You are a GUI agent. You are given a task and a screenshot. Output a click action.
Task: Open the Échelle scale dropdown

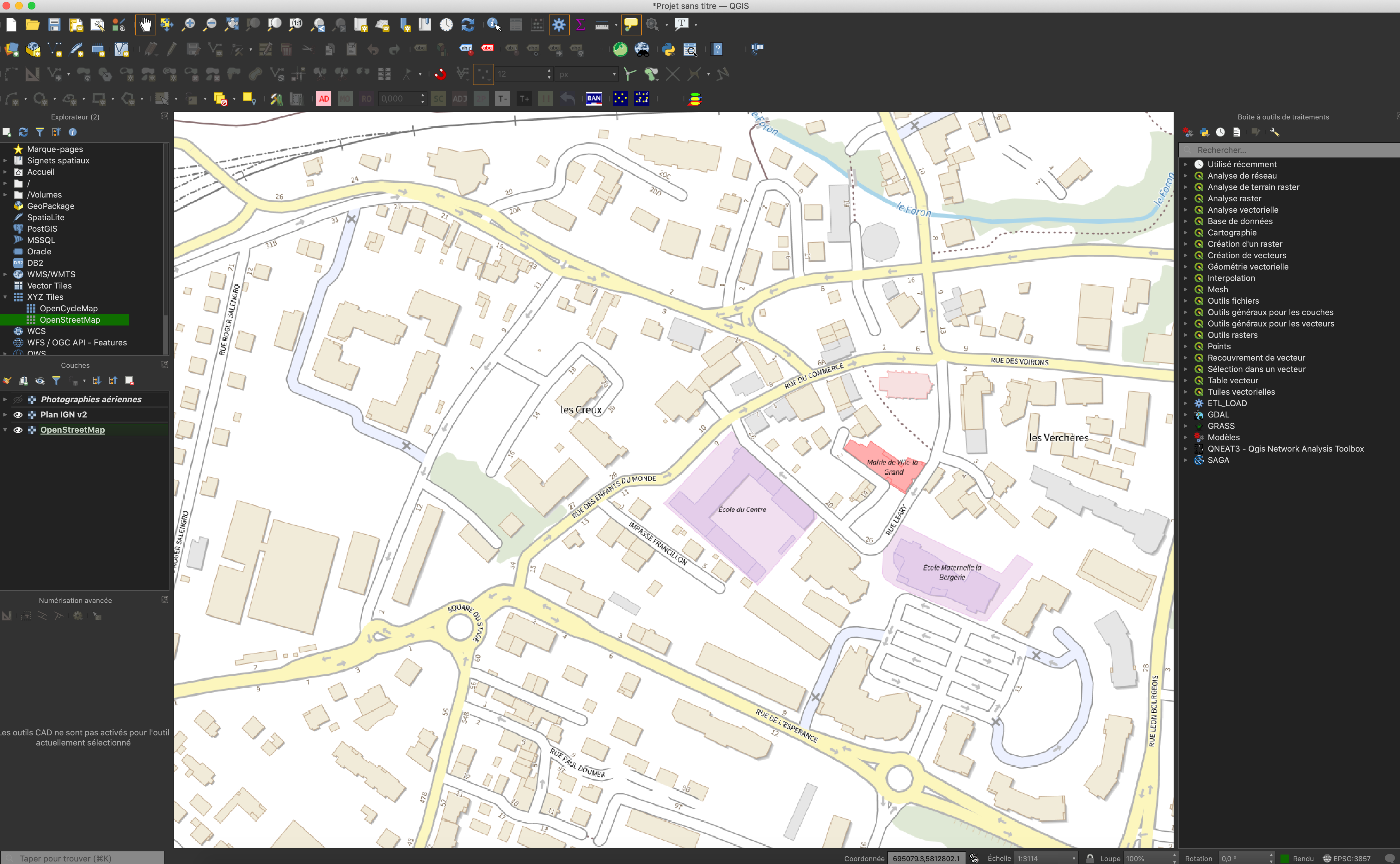[x=1074, y=858]
